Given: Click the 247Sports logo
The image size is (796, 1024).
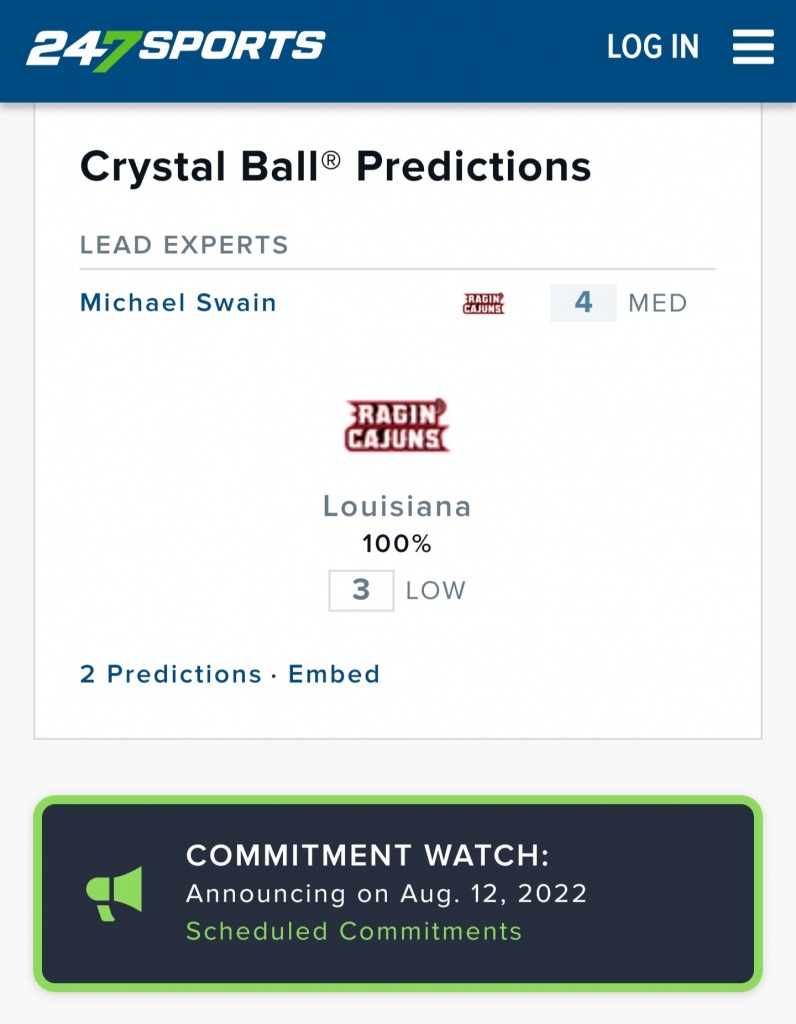Looking at the screenshot, I should click(176, 47).
